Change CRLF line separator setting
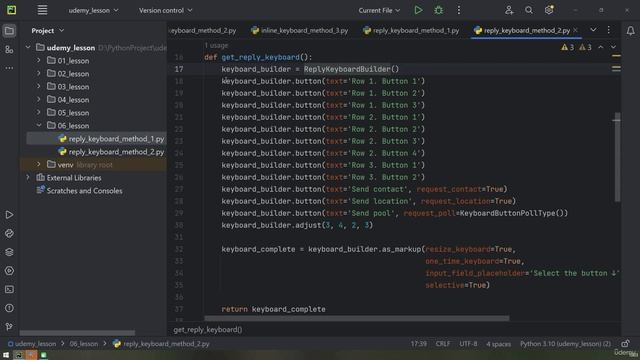 [443, 344]
